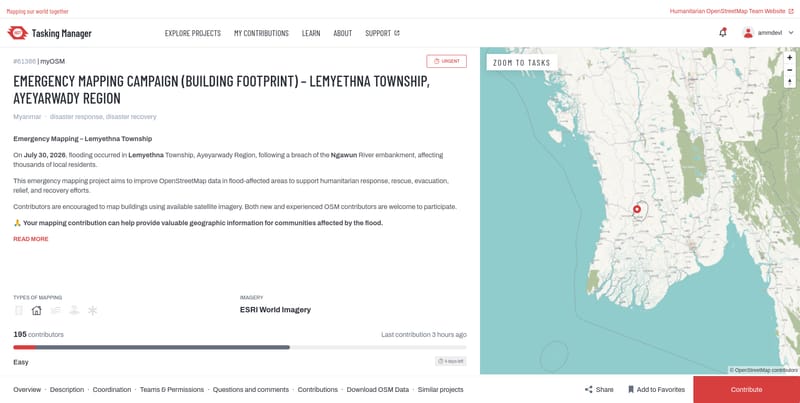Screen dimensions: 800x403
Task: Open My Contributions page
Action: pos(261,33)
